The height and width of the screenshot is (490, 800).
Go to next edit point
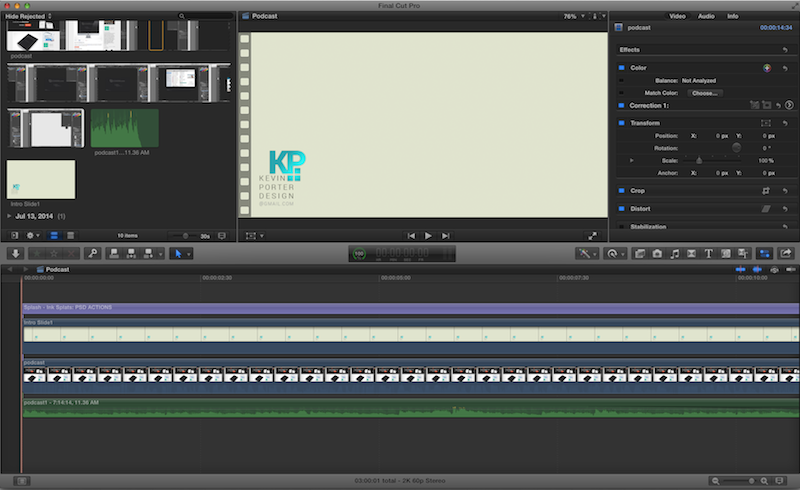[445, 236]
